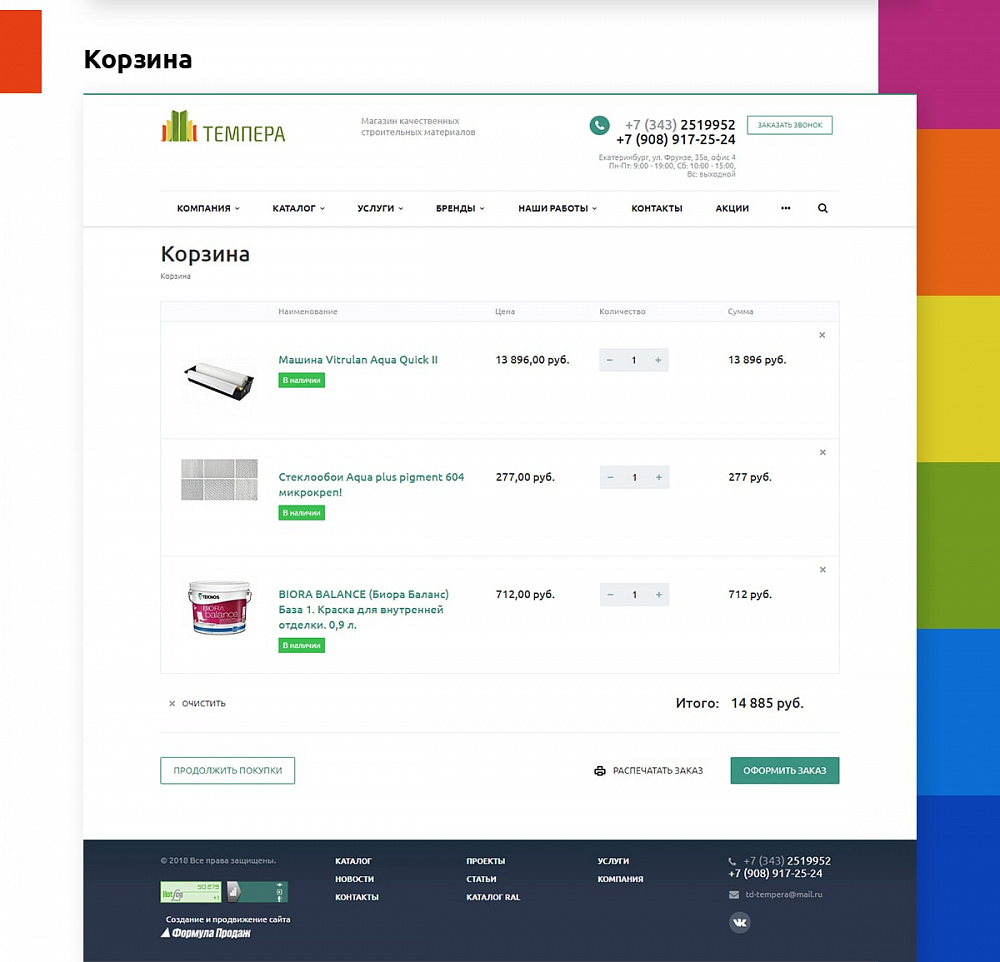Open the VK social icon in footer
The width and height of the screenshot is (1000, 962).
pyautogui.click(x=740, y=922)
